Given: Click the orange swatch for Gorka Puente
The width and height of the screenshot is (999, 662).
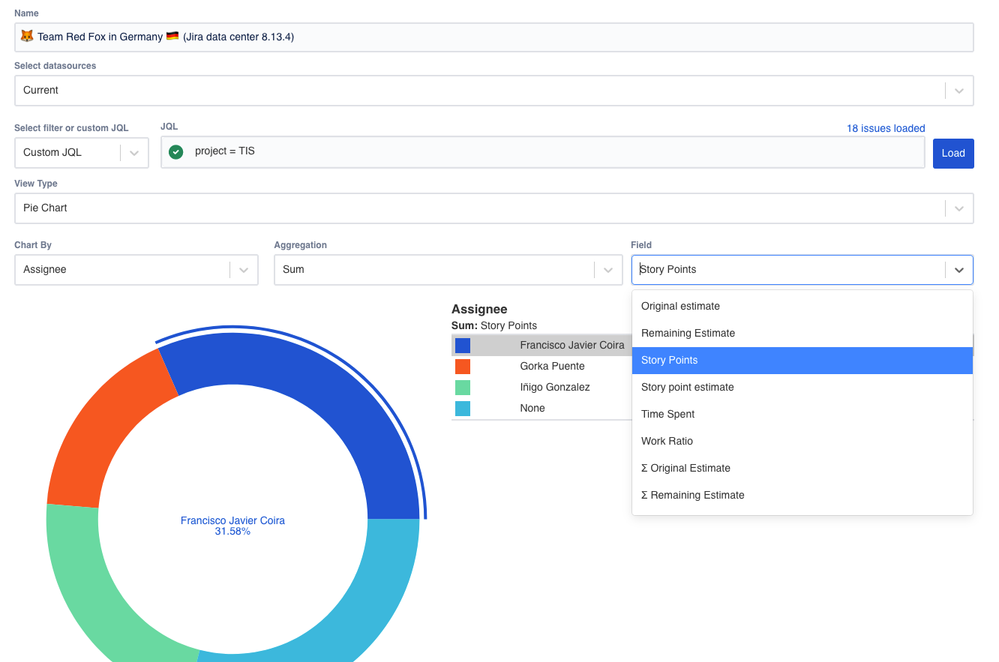Looking at the screenshot, I should (463, 366).
